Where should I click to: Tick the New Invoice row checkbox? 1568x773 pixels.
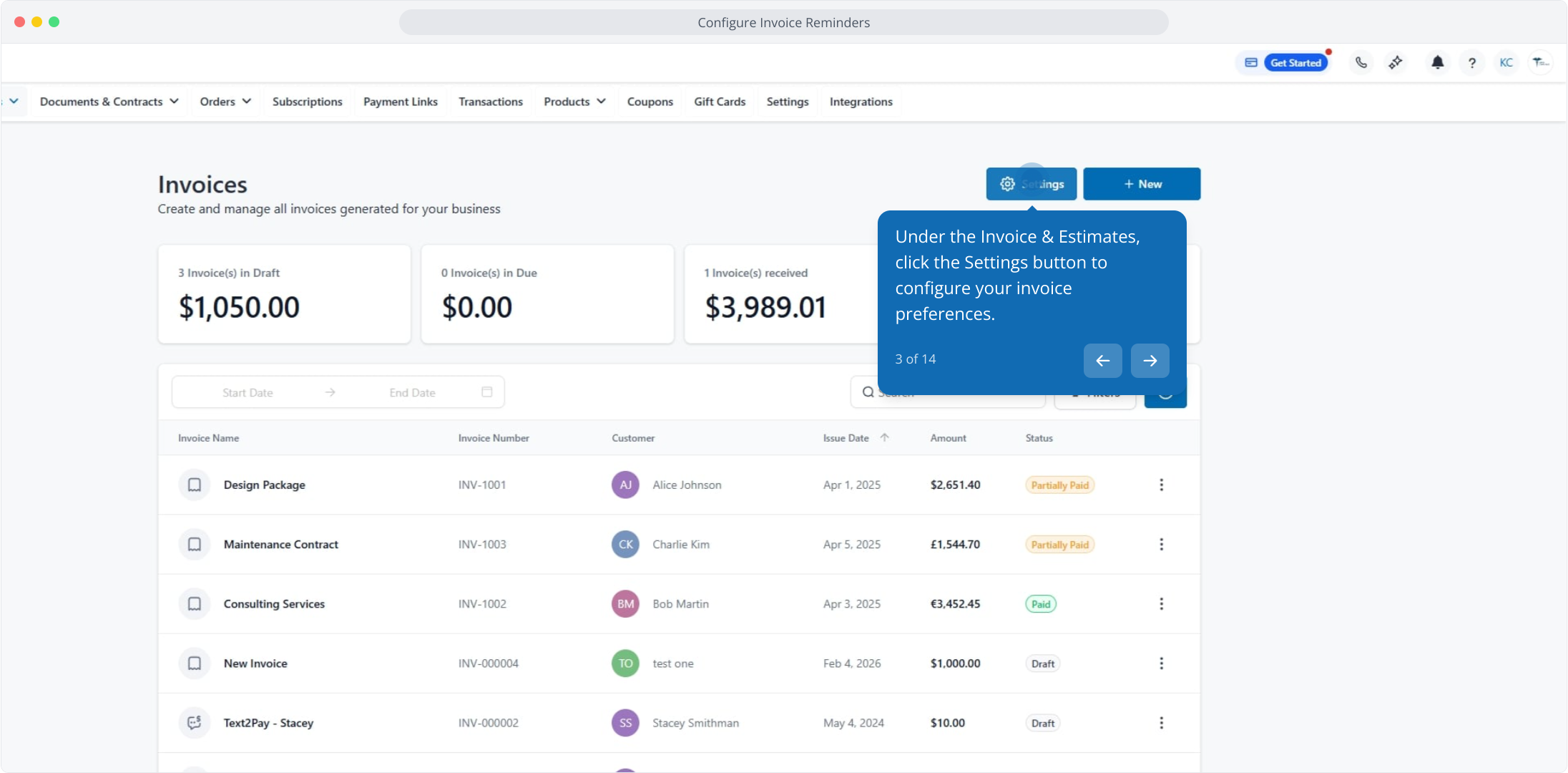[194, 663]
